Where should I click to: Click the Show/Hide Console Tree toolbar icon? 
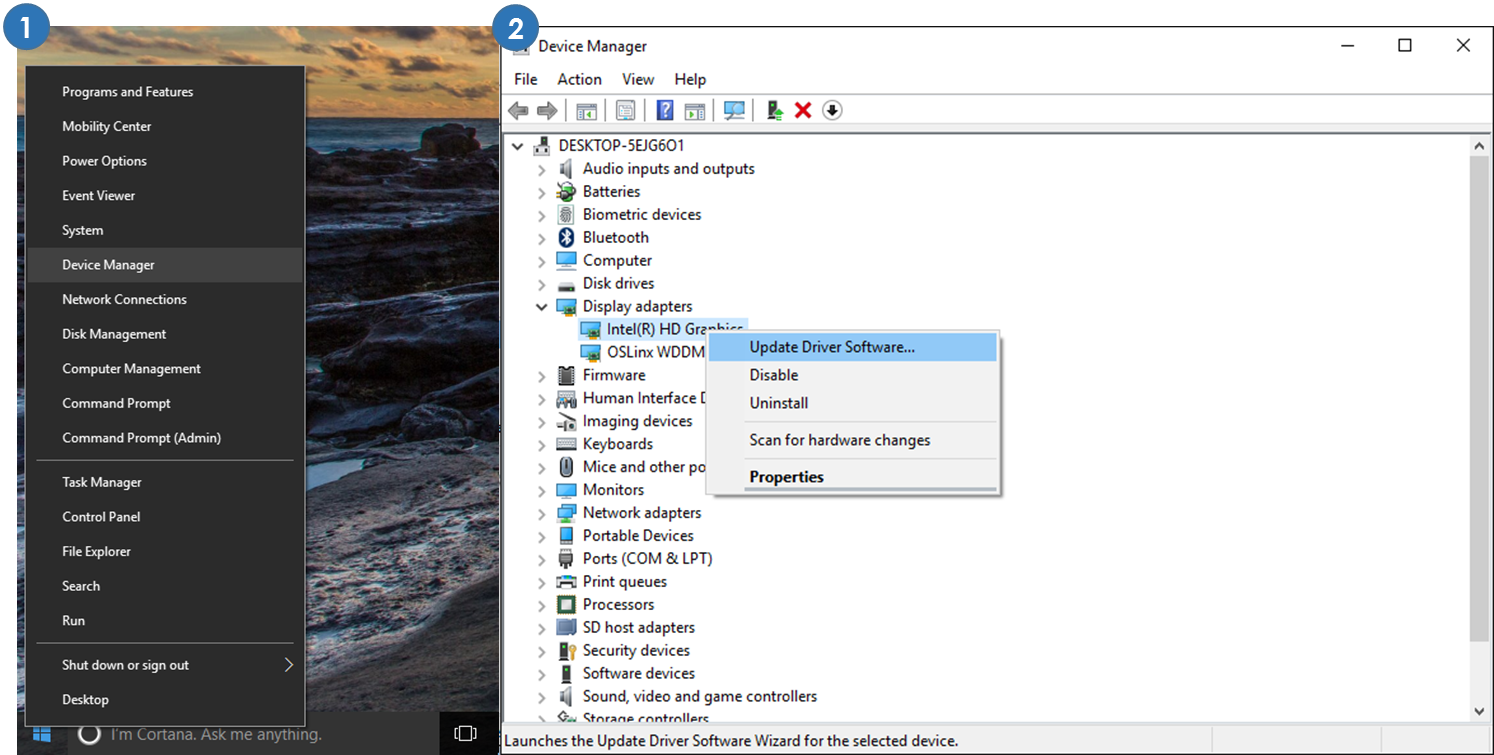coord(586,110)
